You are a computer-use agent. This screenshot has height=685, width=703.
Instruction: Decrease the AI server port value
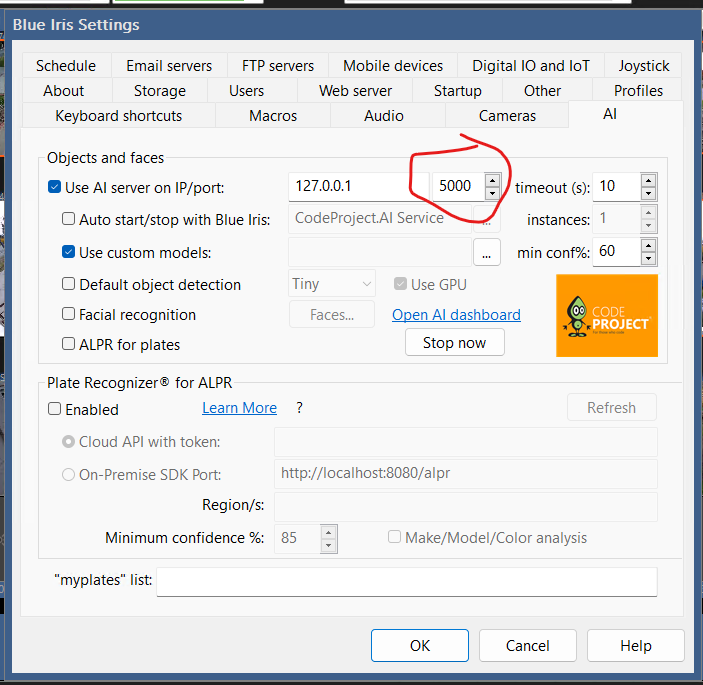[492, 193]
